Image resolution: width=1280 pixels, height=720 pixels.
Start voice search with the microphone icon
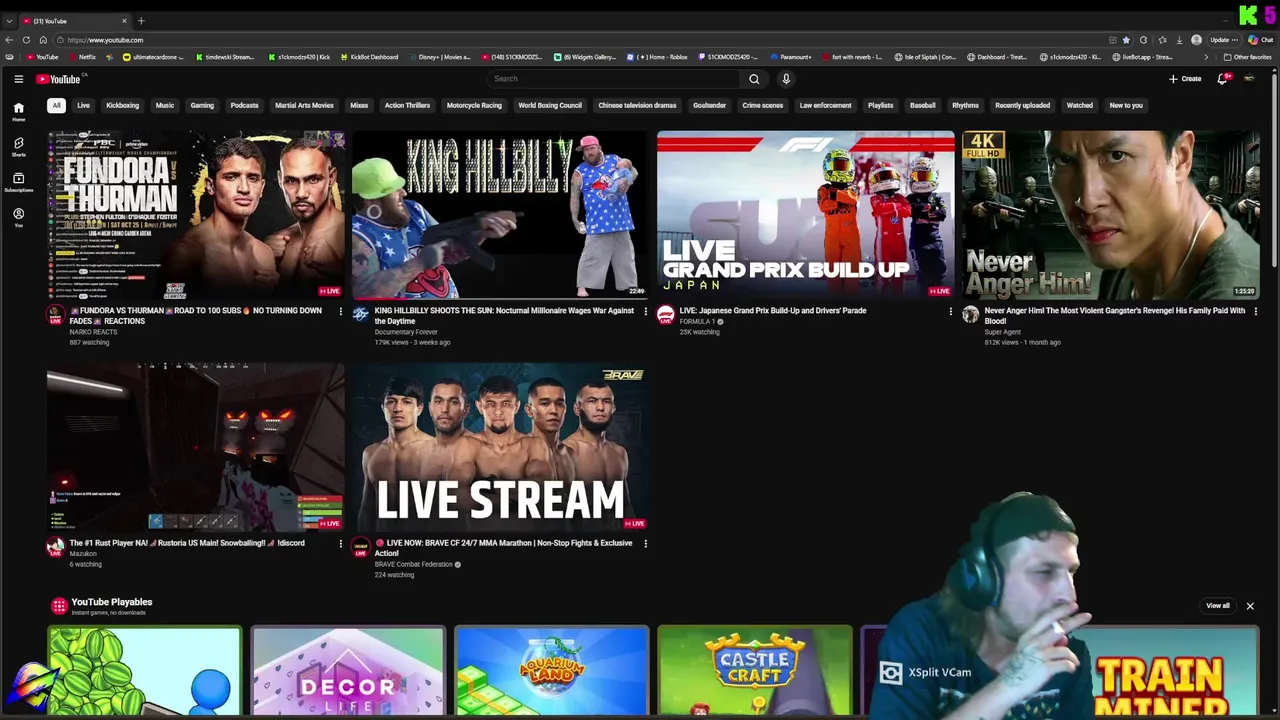[x=786, y=79]
